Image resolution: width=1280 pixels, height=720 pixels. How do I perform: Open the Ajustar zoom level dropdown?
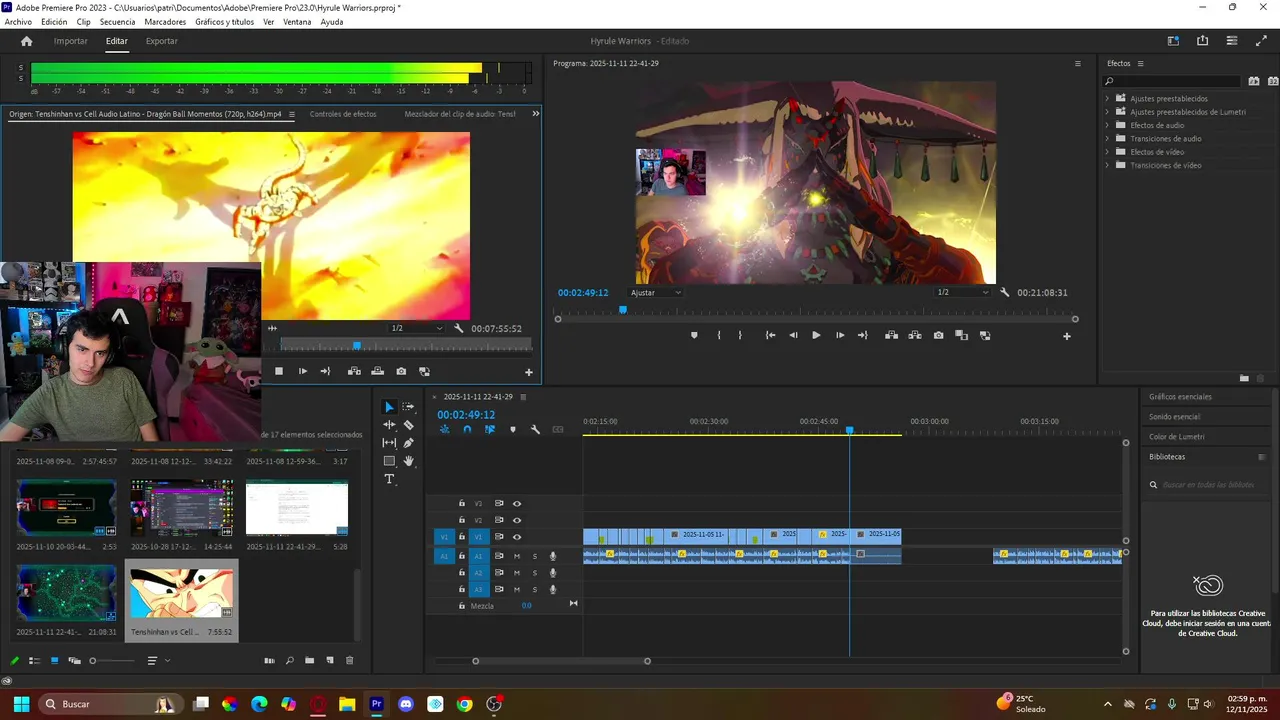656,293
